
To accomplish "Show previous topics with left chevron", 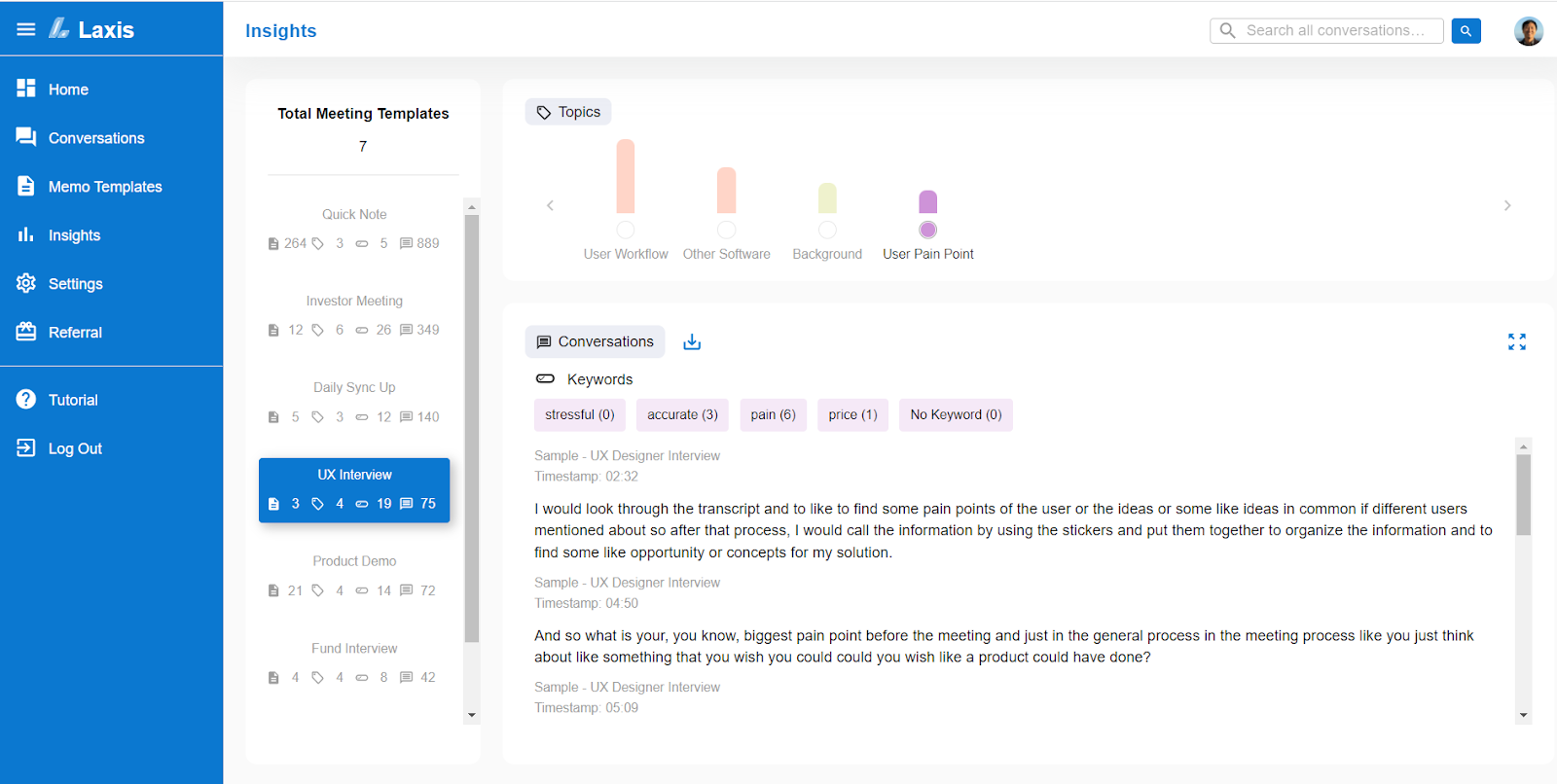I will (x=550, y=205).
